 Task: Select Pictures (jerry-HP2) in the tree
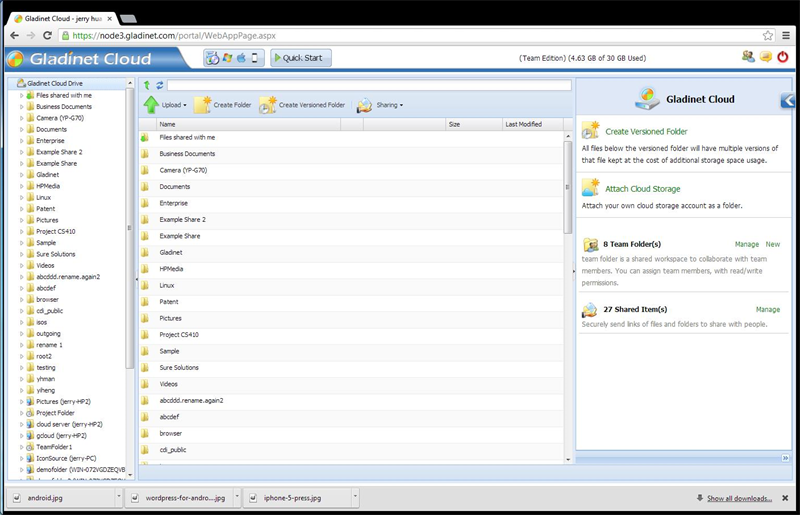[x=63, y=402]
